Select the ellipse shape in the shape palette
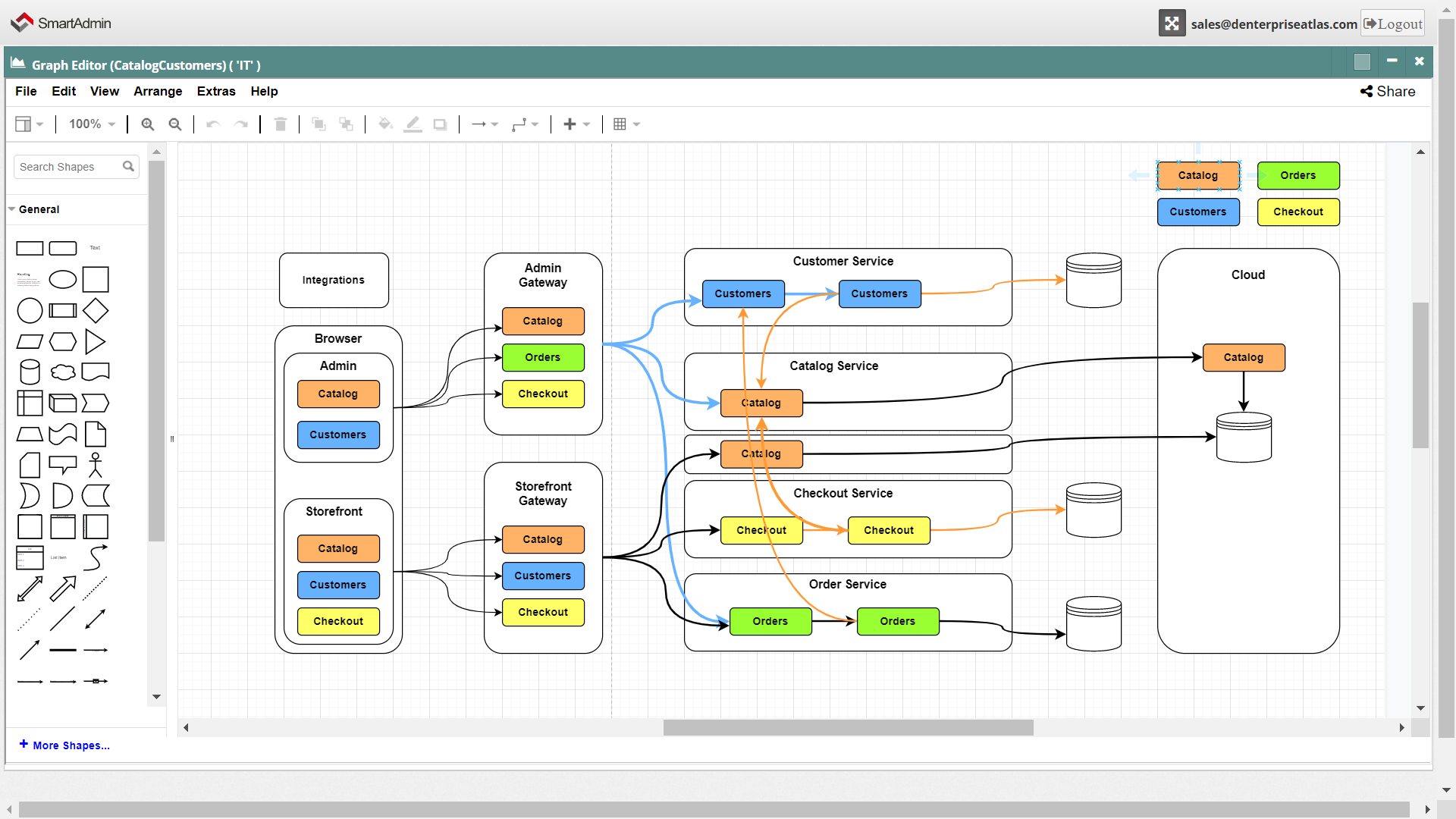This screenshot has width=1456, height=819. point(62,279)
